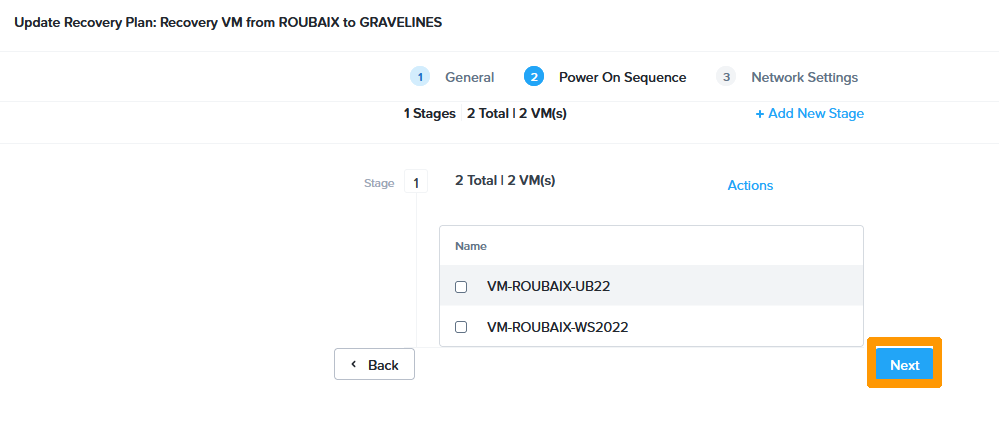999x440 pixels.
Task: Click the VM-ROUBAIX-UB22 name text
Action: 548,286
